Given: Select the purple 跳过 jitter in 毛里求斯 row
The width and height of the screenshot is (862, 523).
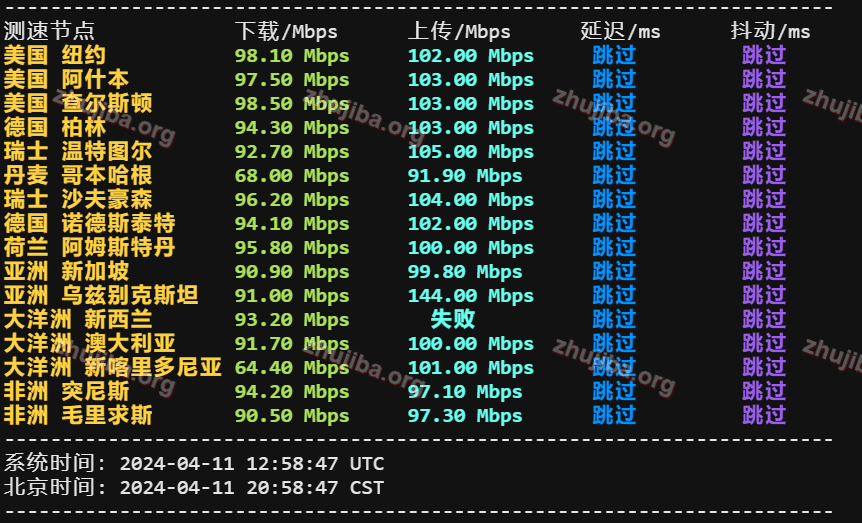Looking at the screenshot, I should (x=764, y=416).
